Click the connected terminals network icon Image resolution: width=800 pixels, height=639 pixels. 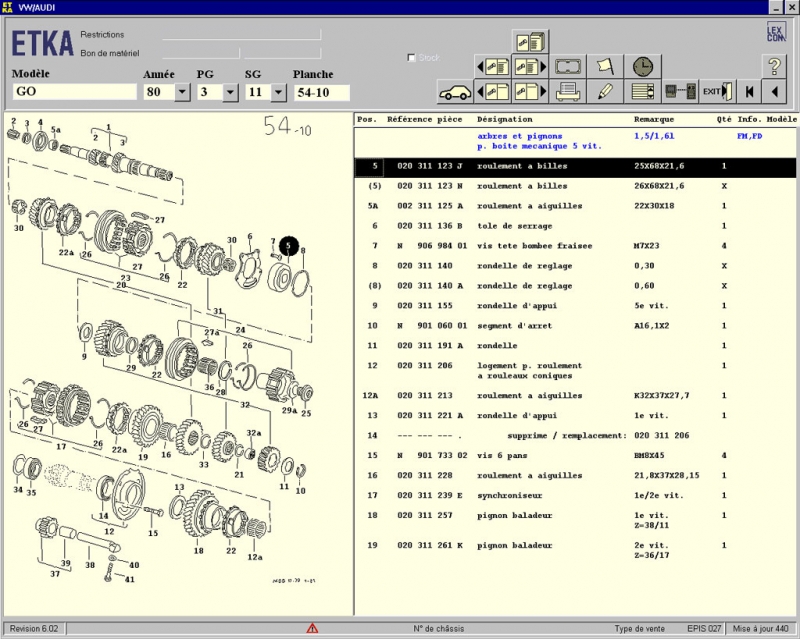click(x=680, y=92)
